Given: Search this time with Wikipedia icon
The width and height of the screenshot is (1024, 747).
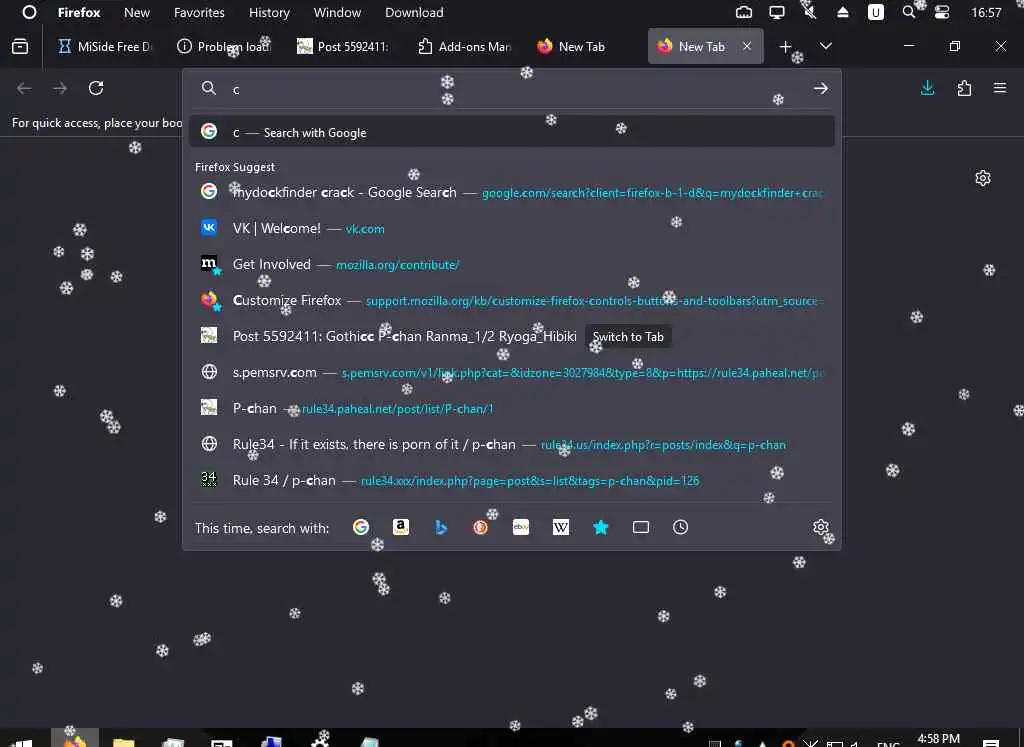Looking at the screenshot, I should pos(561,527).
